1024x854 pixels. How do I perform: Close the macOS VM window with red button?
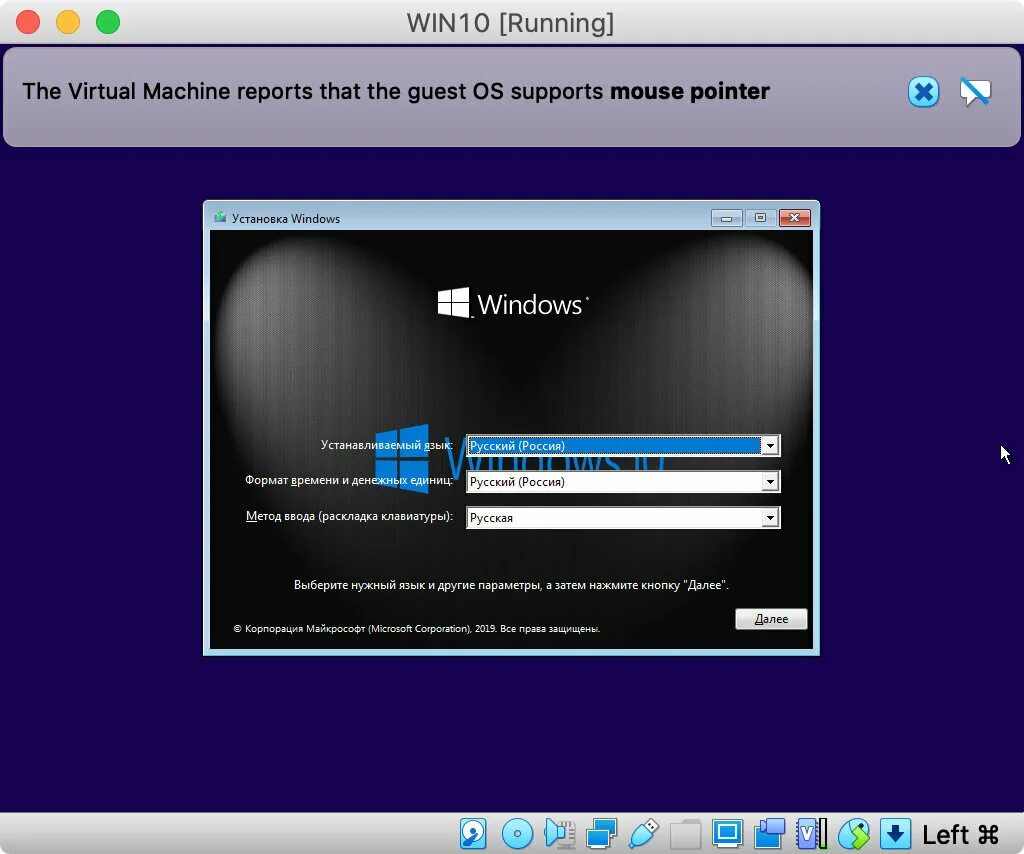28,22
